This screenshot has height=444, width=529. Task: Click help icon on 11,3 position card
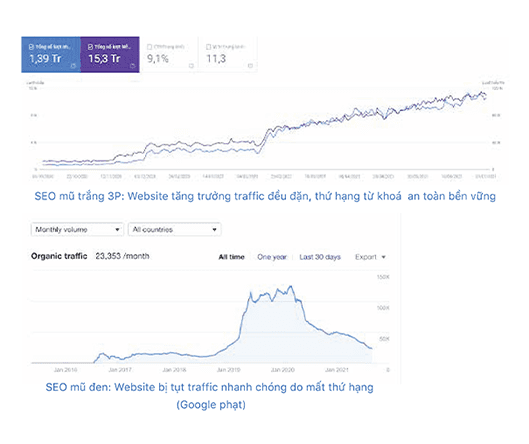250,66
